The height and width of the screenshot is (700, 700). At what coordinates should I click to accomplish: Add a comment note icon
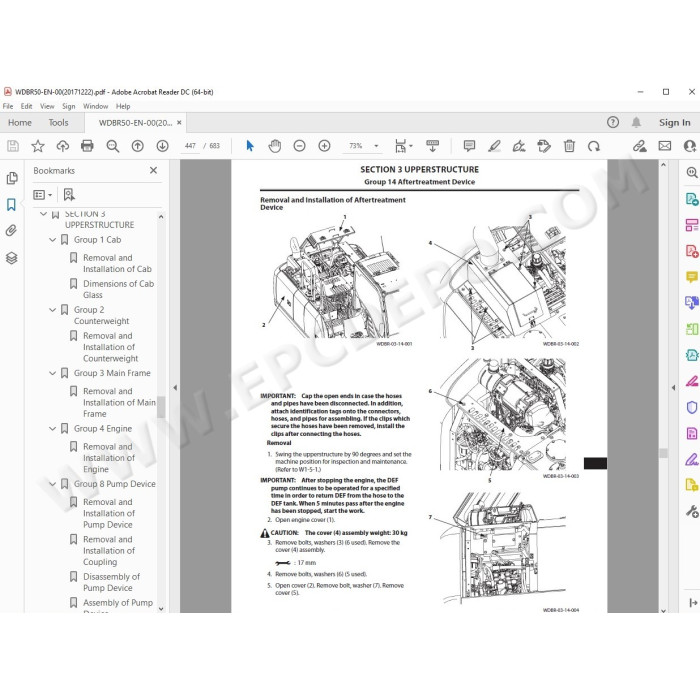coord(469,146)
